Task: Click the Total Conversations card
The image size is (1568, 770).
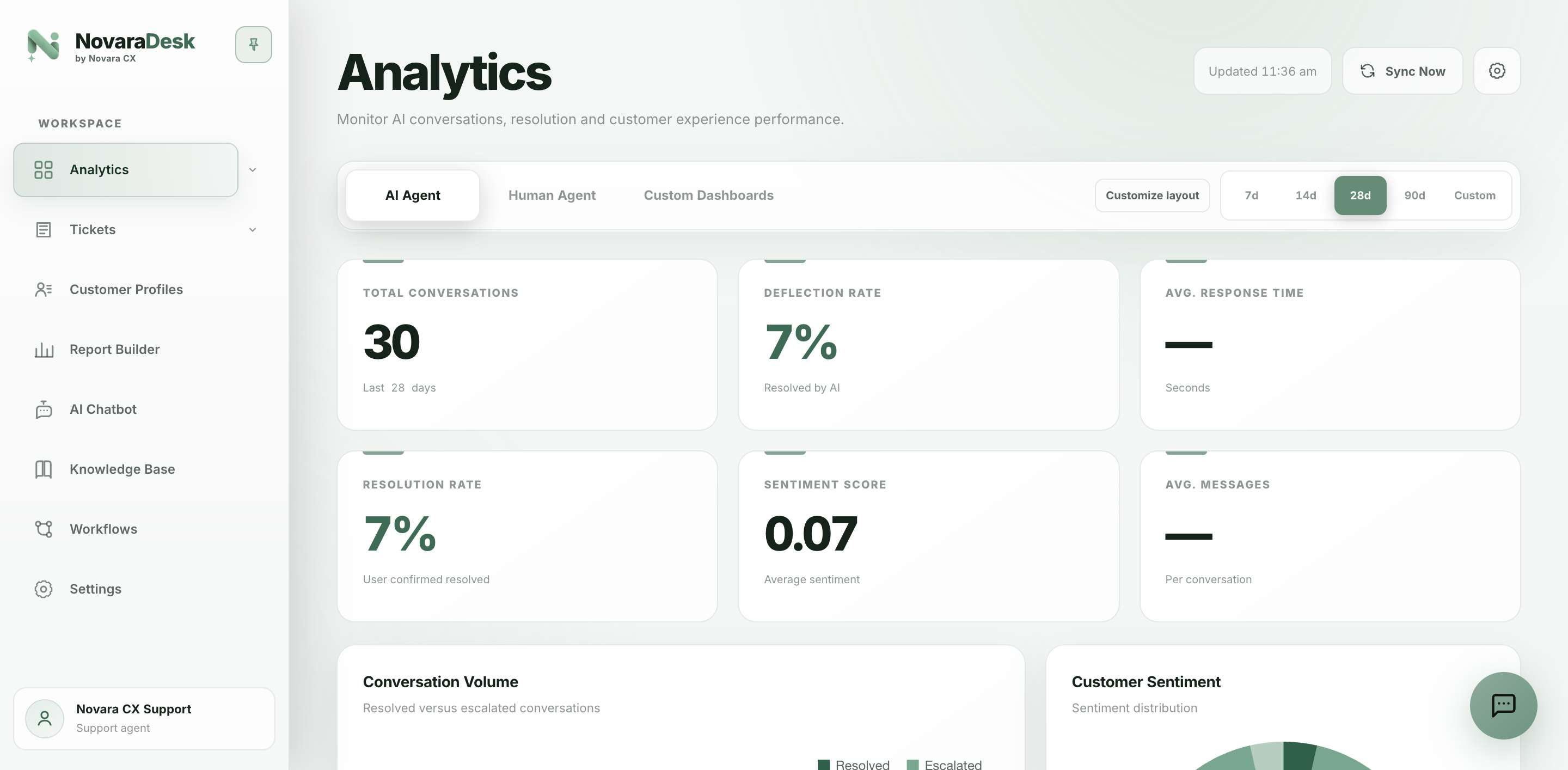Action: click(527, 345)
